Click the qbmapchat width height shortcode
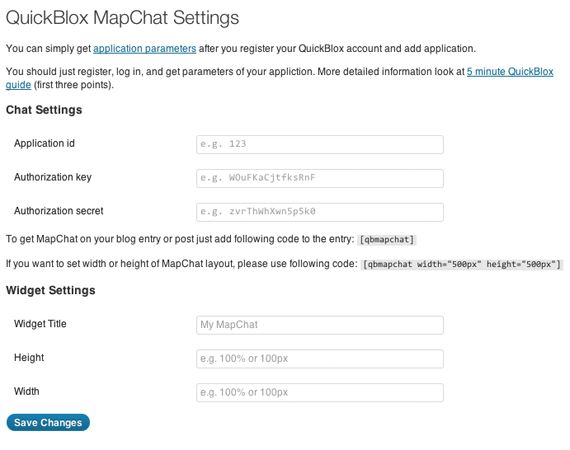Viewport: 570px width, 450px height. [462, 264]
